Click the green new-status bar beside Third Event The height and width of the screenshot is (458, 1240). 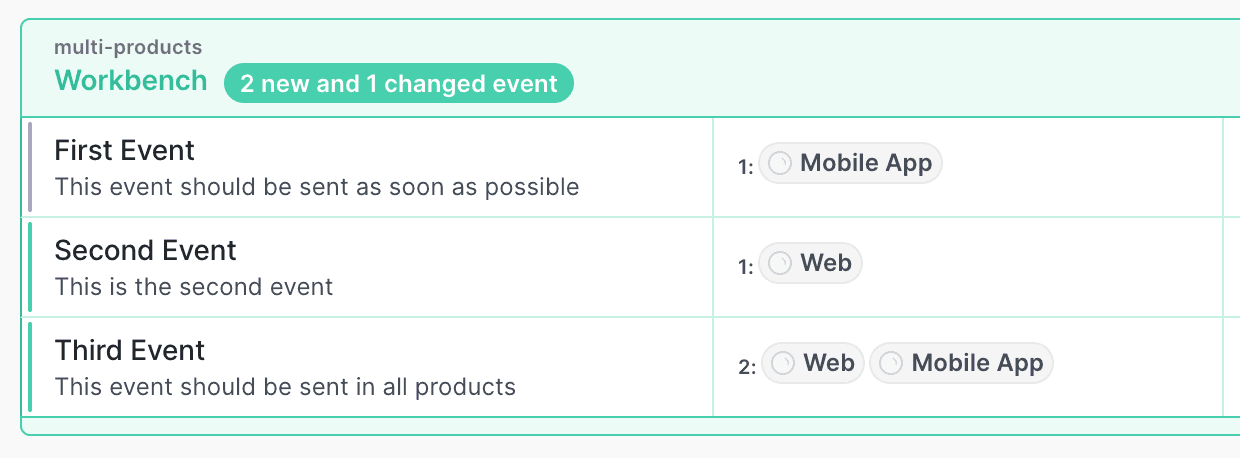point(30,367)
